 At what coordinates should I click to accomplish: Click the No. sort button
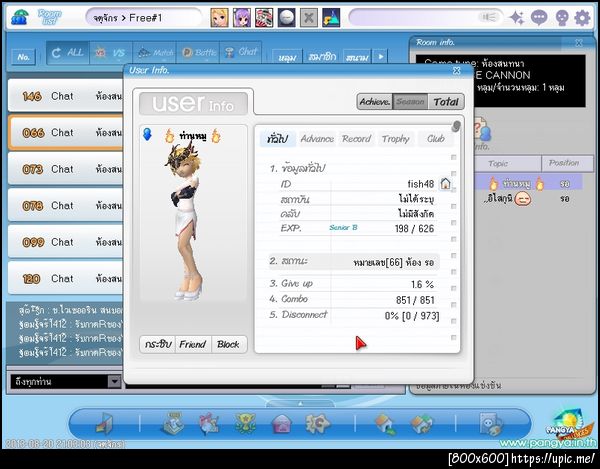(24, 57)
